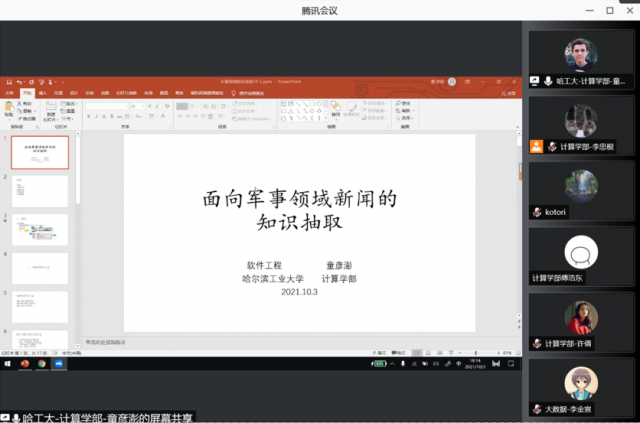Toggle italic formatting in the font group
Viewport: 640px width, 423px height.
tap(96, 115)
